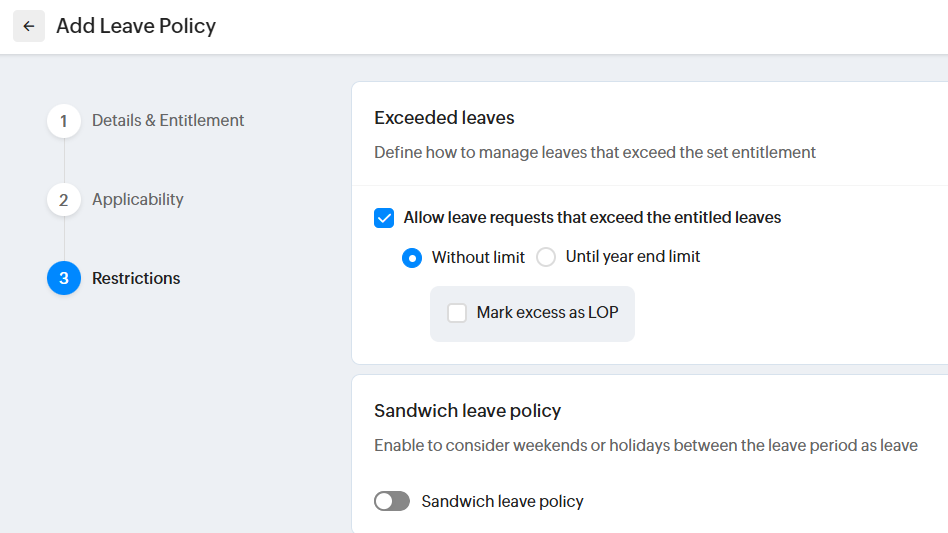Click the Sandwich leave policy toggle label

pyautogui.click(x=502, y=501)
